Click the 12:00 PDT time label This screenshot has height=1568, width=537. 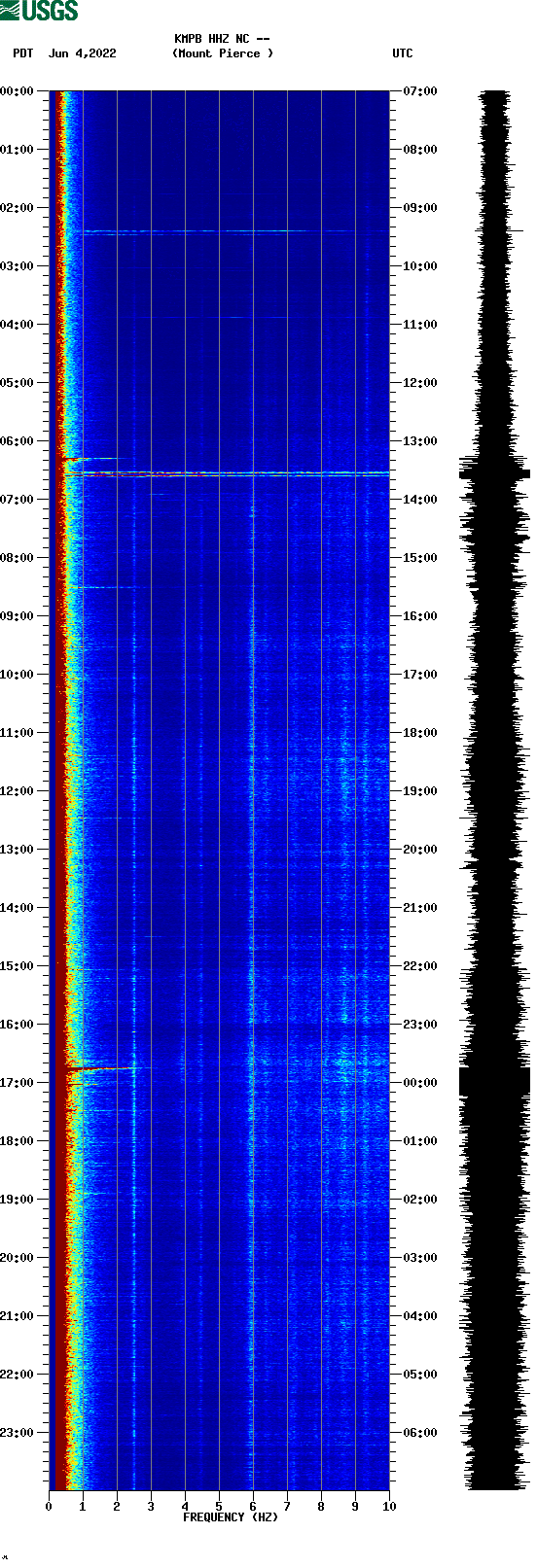tap(17, 791)
